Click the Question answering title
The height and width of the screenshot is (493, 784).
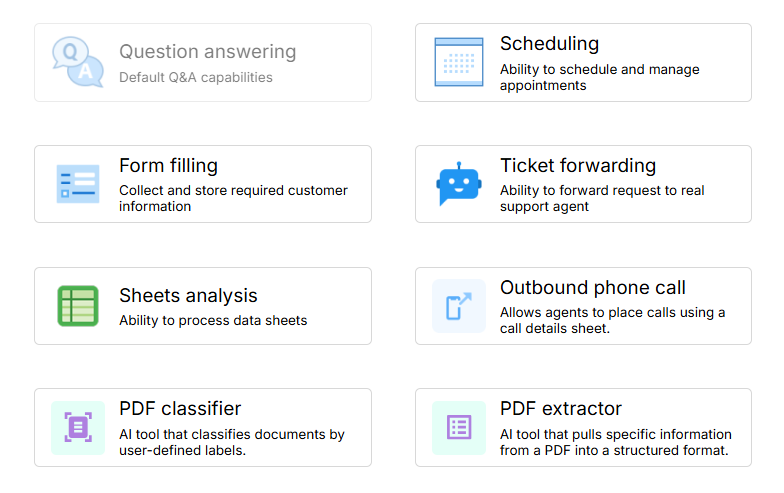tap(207, 52)
